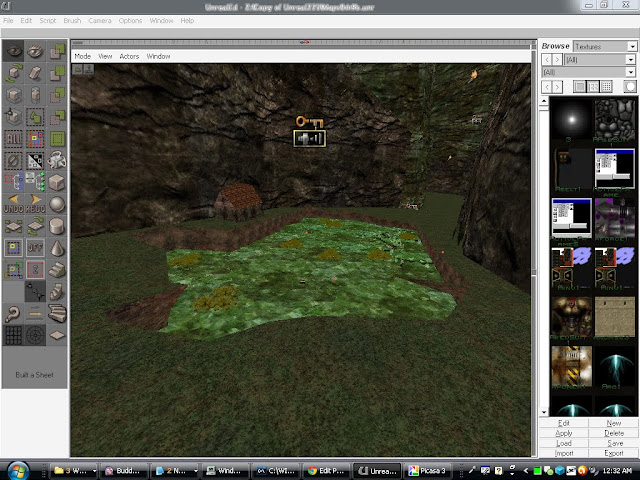
Task: Select the Pan textures tool
Action: click(13, 226)
